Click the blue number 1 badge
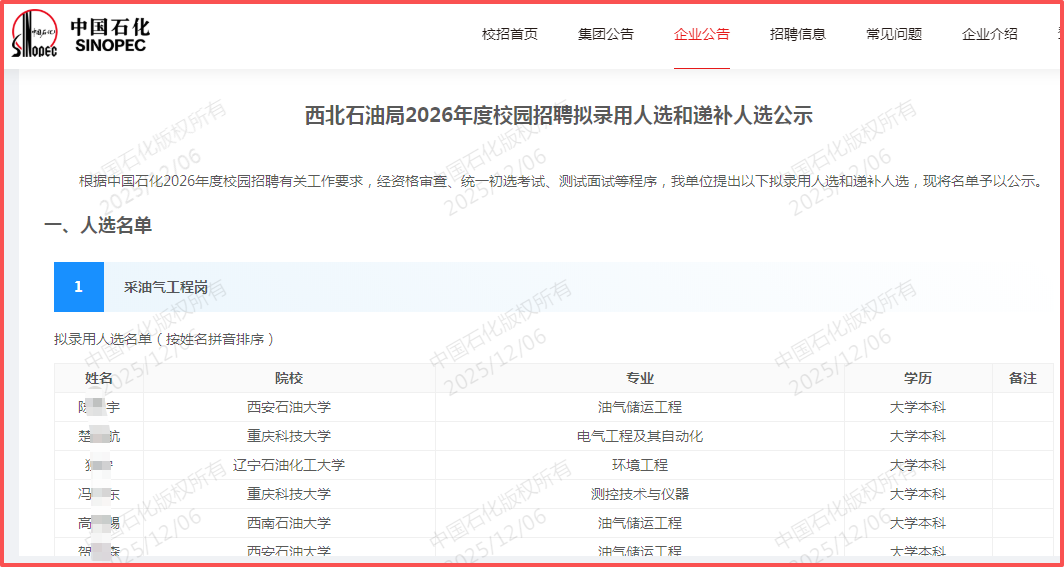This screenshot has height=567, width=1064. [x=79, y=287]
